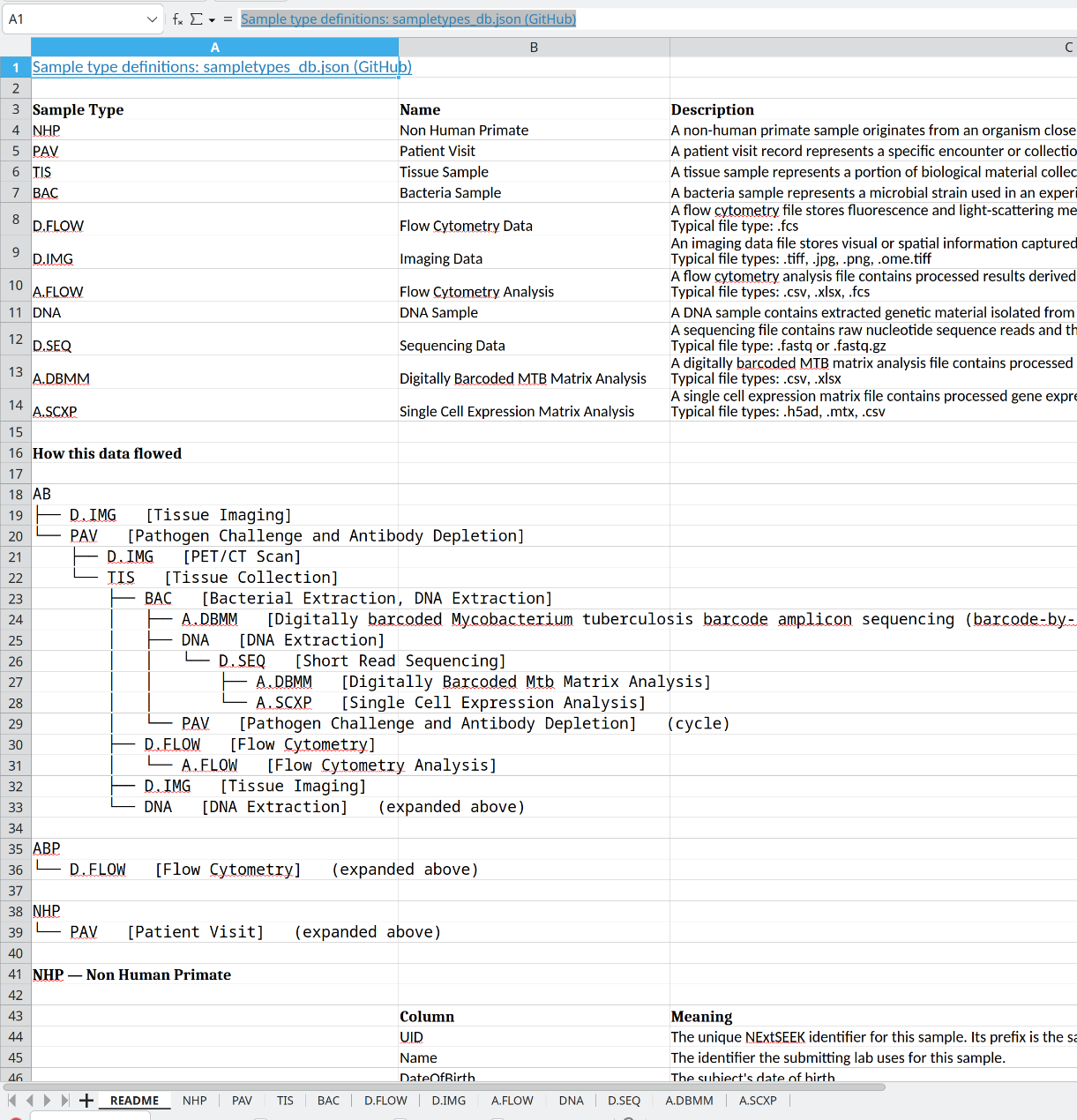Image resolution: width=1077 pixels, height=1120 pixels.
Task: Select the 'TIS' cell in row 6
Action: pos(214,172)
